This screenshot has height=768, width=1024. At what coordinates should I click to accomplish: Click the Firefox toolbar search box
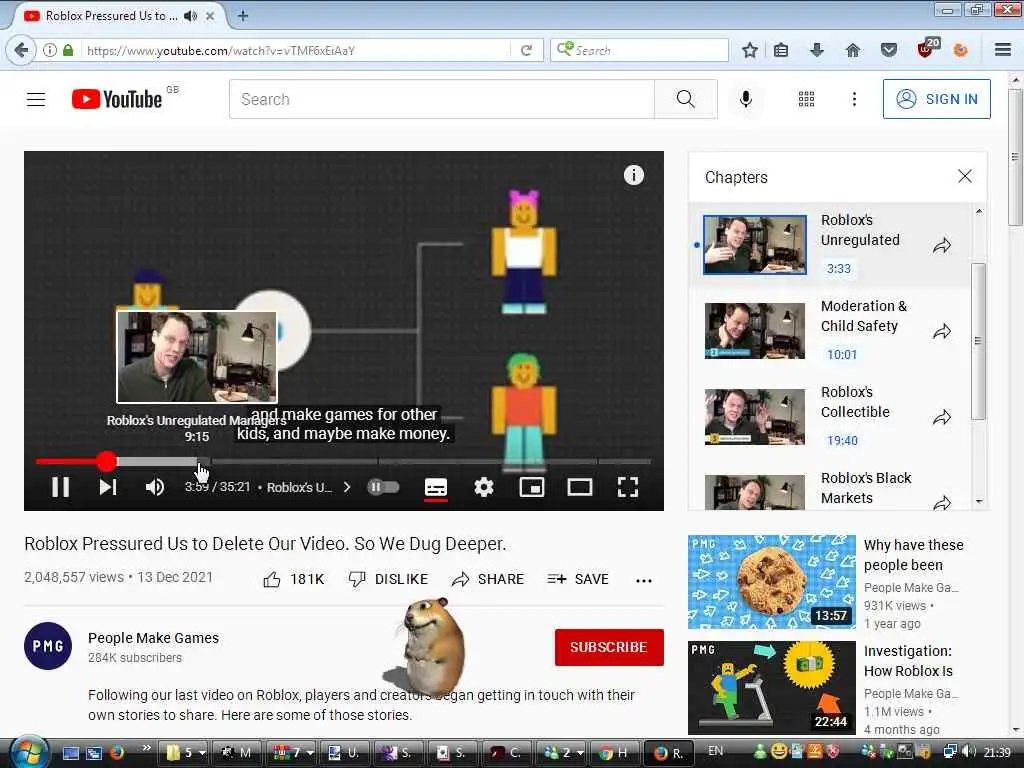[x=639, y=50]
